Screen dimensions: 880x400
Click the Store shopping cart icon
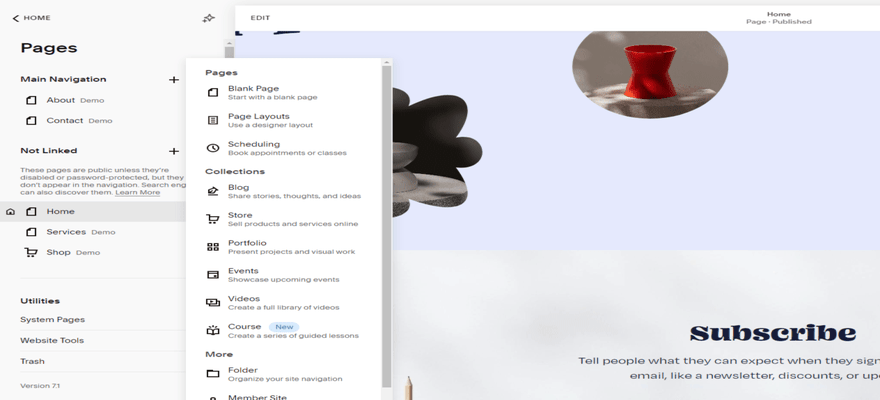coord(212,219)
